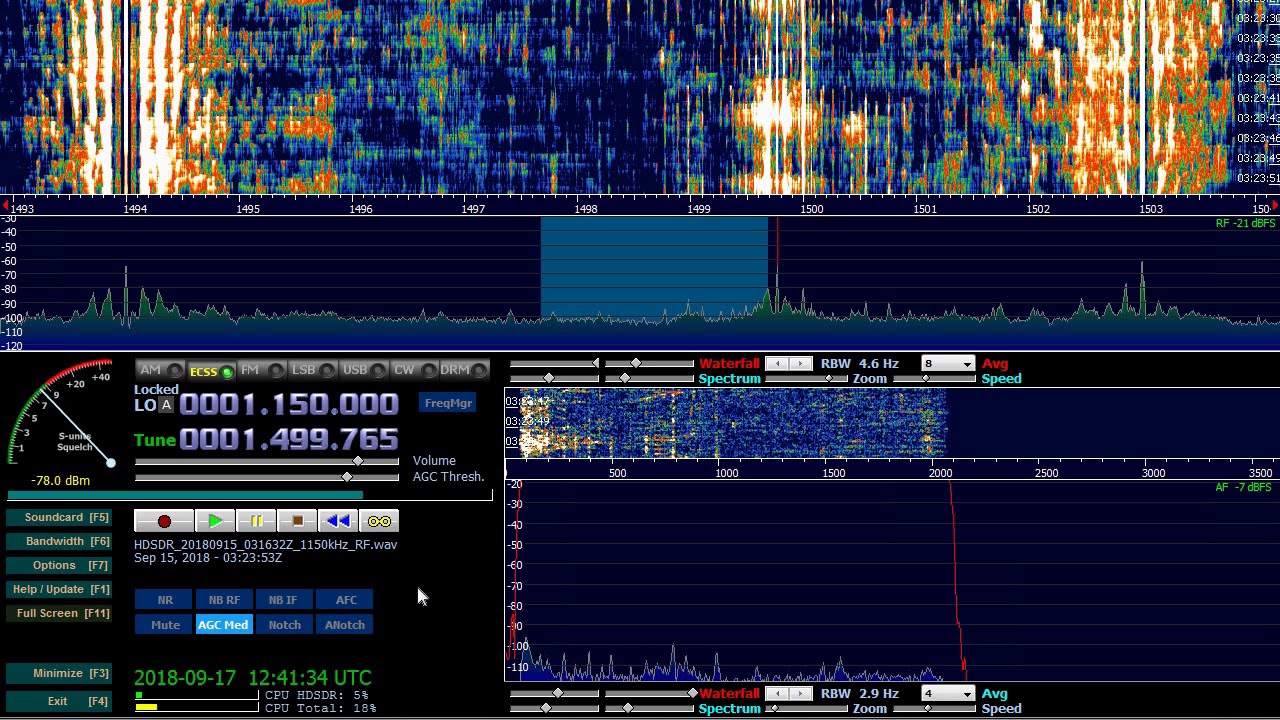Select AM demodulation mode
The image size is (1280, 720).
click(160, 370)
